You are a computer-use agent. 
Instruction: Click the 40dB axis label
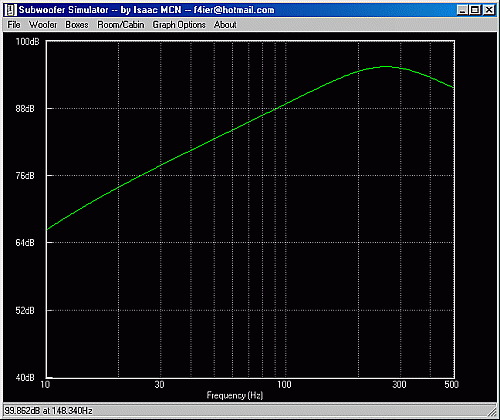(25, 378)
